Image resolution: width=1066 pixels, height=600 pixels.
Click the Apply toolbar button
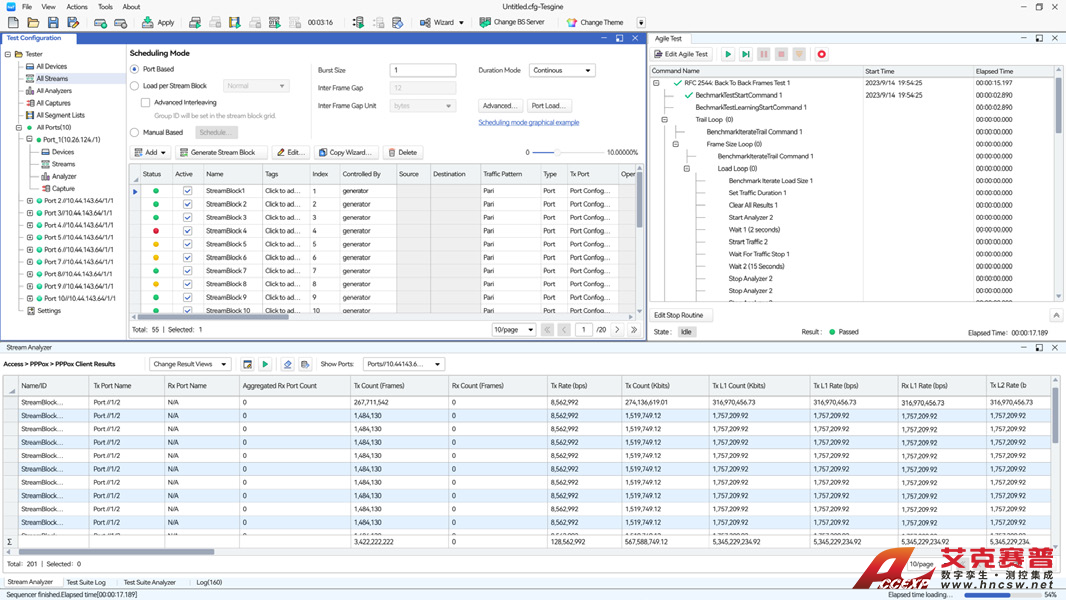click(158, 22)
